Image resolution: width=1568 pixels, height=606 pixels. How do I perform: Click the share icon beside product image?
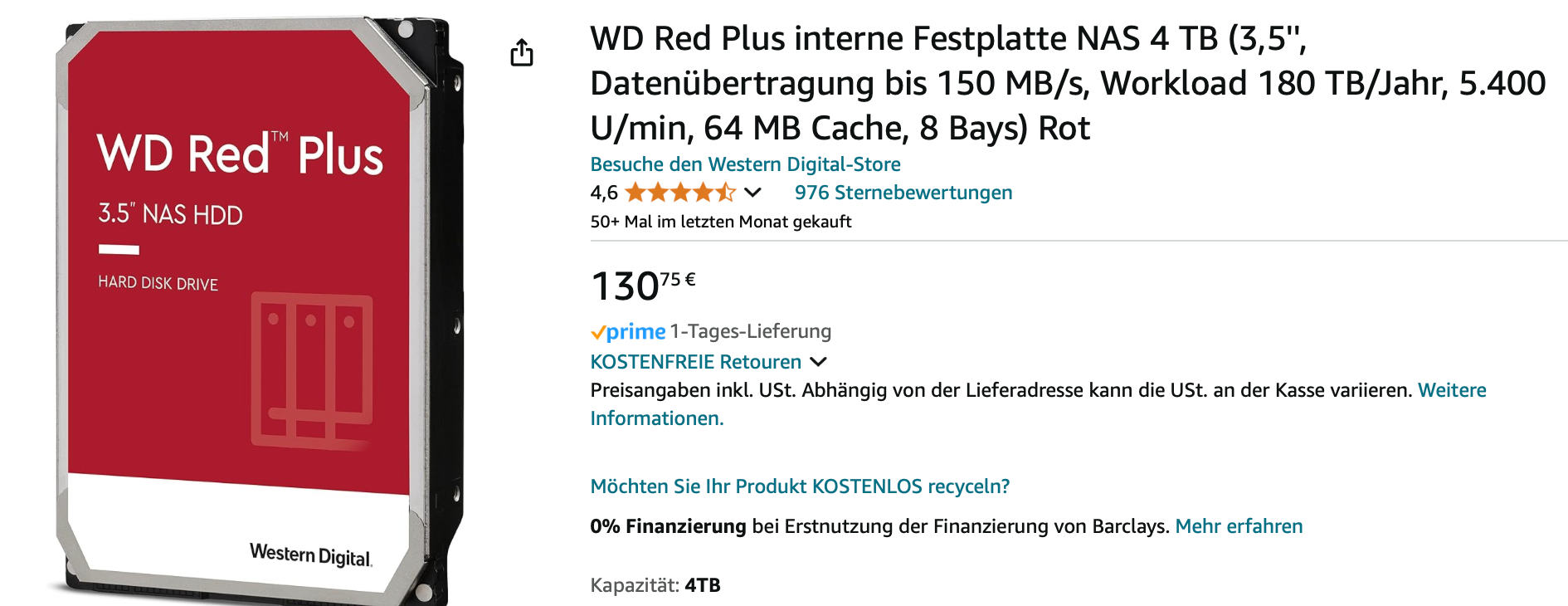(522, 52)
